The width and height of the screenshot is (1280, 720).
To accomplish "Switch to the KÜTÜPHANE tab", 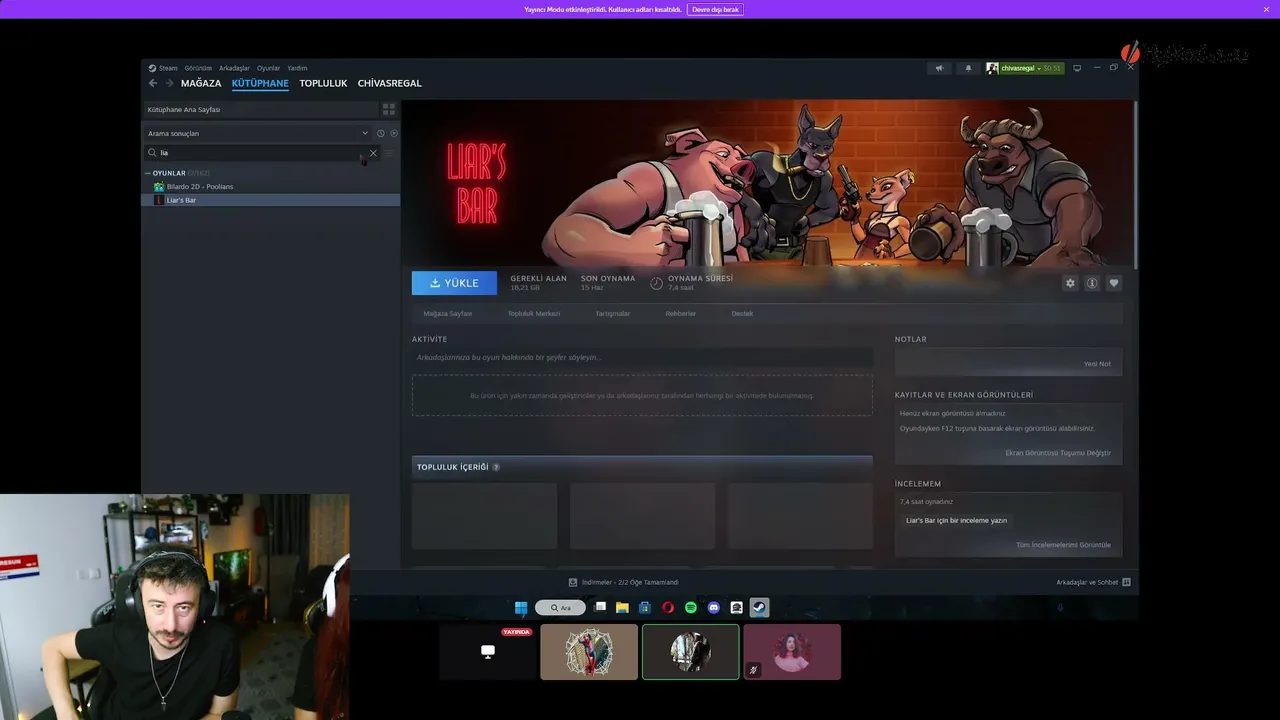I will coord(260,83).
